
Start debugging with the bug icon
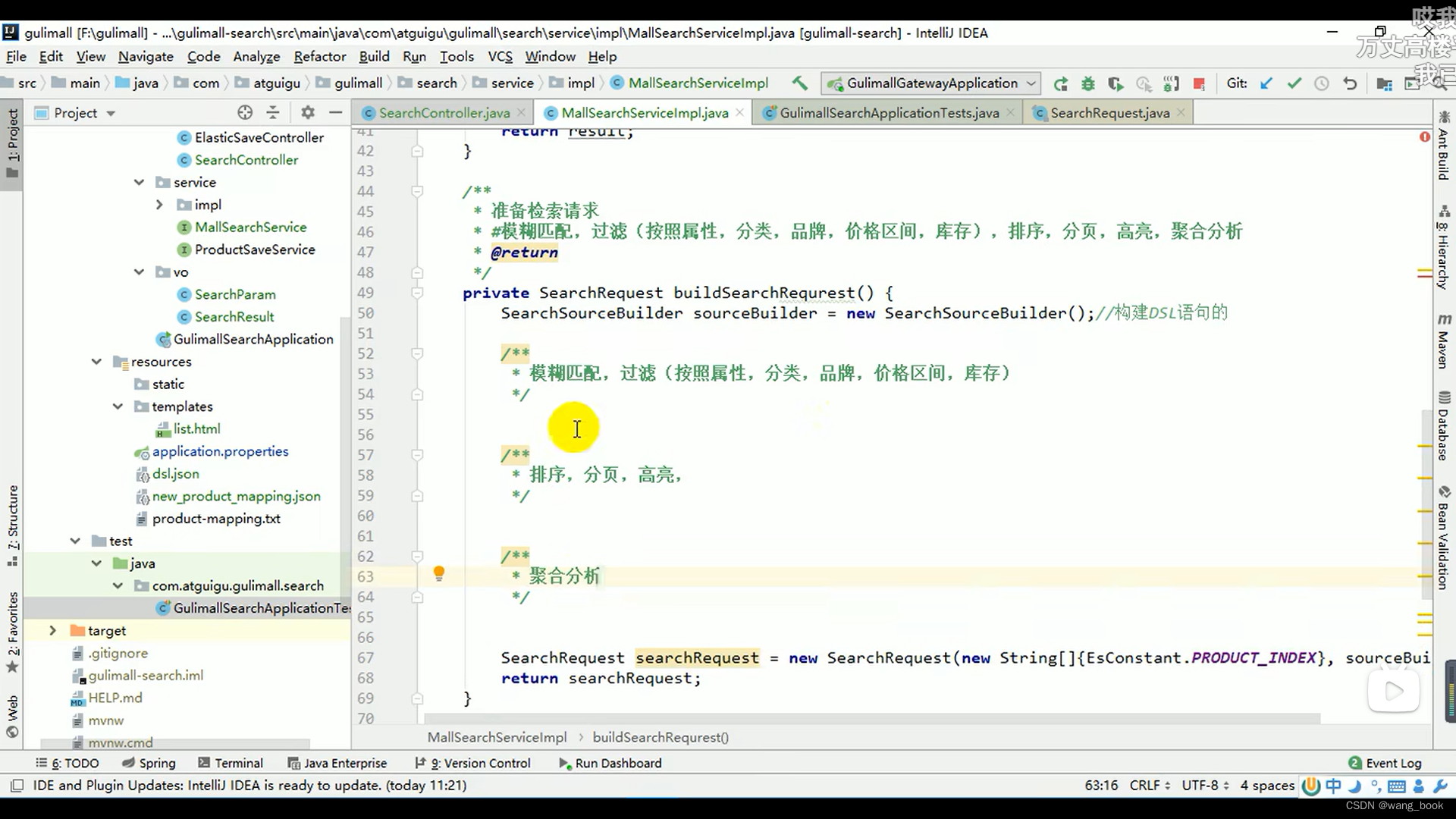1087,83
